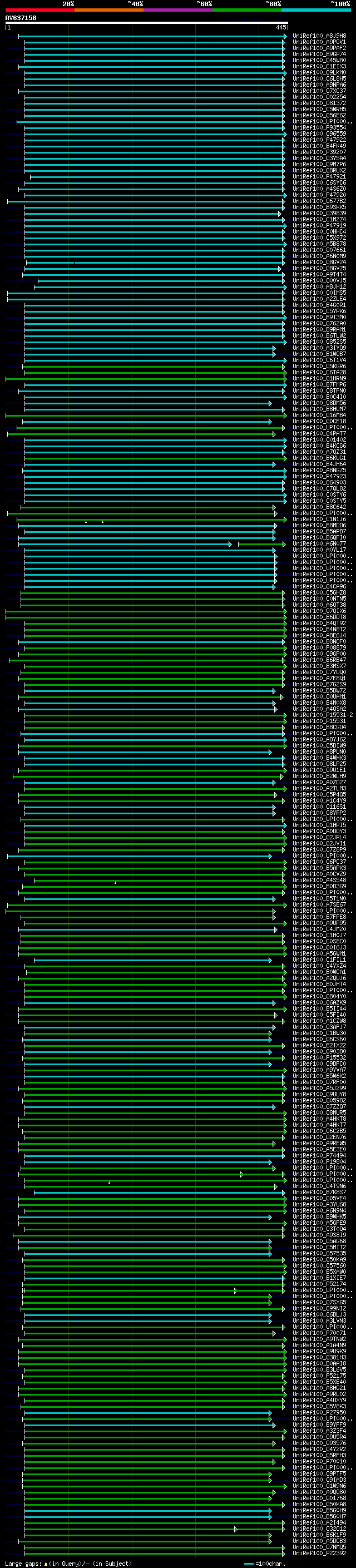Open hit UniRef100_P47919
The width and height of the screenshot is (356, 1568).
click(319, 226)
